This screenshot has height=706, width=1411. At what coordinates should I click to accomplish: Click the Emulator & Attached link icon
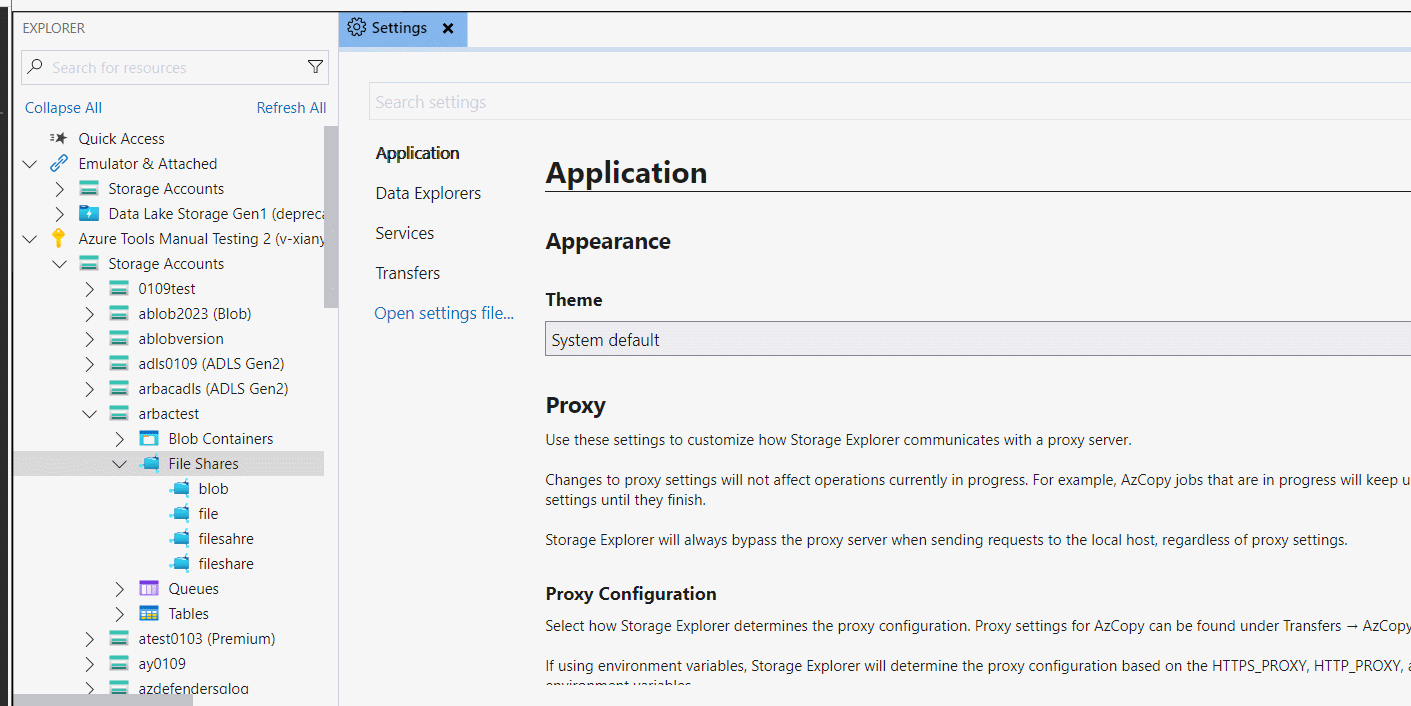[59, 164]
